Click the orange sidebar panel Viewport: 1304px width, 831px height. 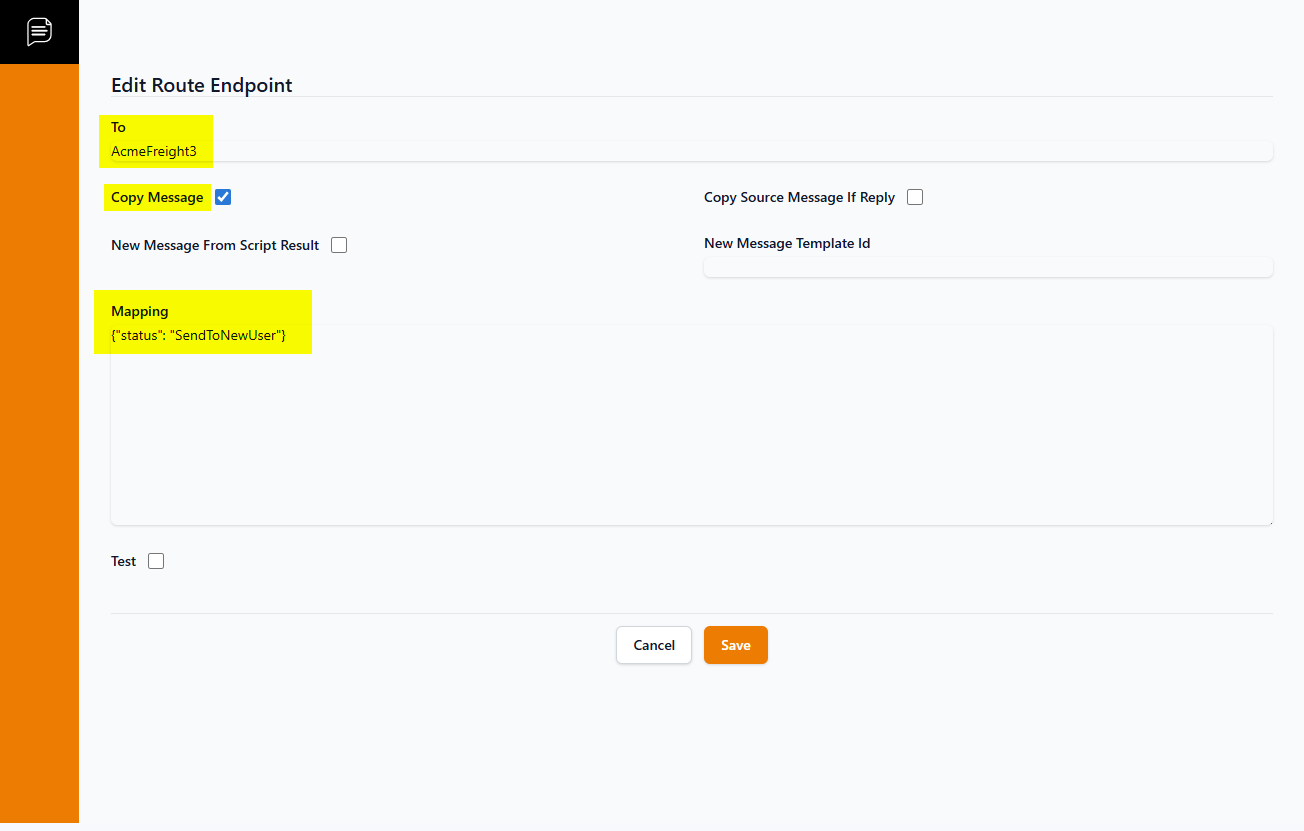(x=39, y=440)
